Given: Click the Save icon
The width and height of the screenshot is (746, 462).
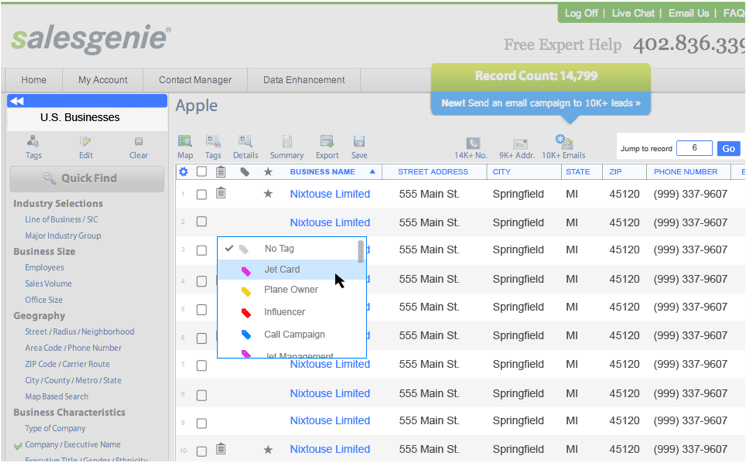Looking at the screenshot, I should tap(359, 141).
